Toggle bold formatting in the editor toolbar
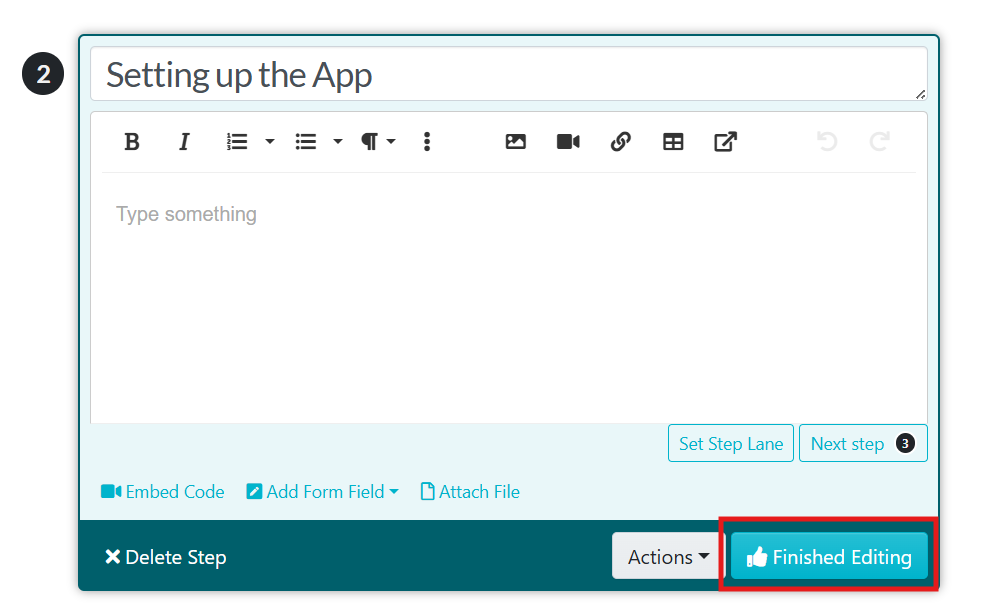 pyautogui.click(x=132, y=142)
